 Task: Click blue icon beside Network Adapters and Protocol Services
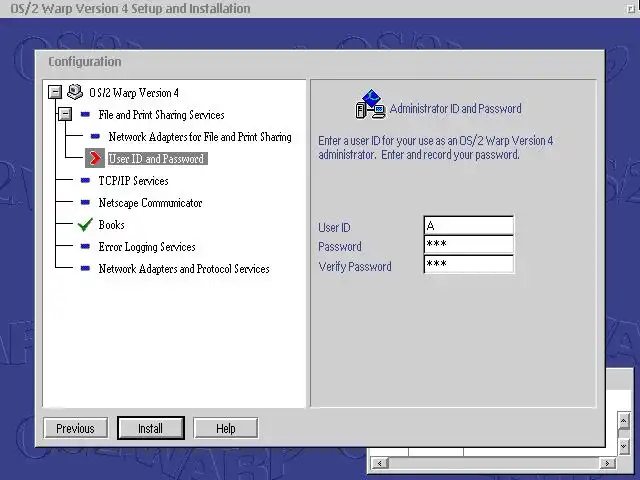coord(85,268)
